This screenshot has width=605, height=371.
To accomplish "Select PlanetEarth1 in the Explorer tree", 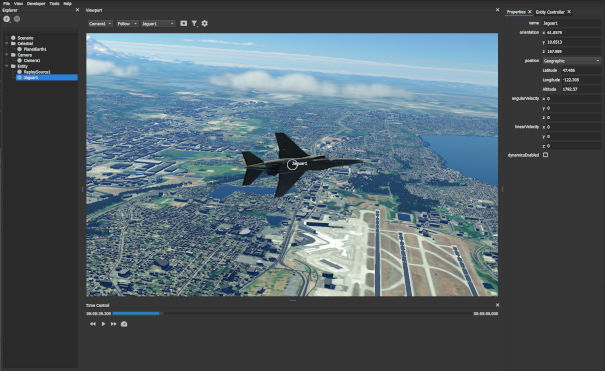I will [35, 49].
